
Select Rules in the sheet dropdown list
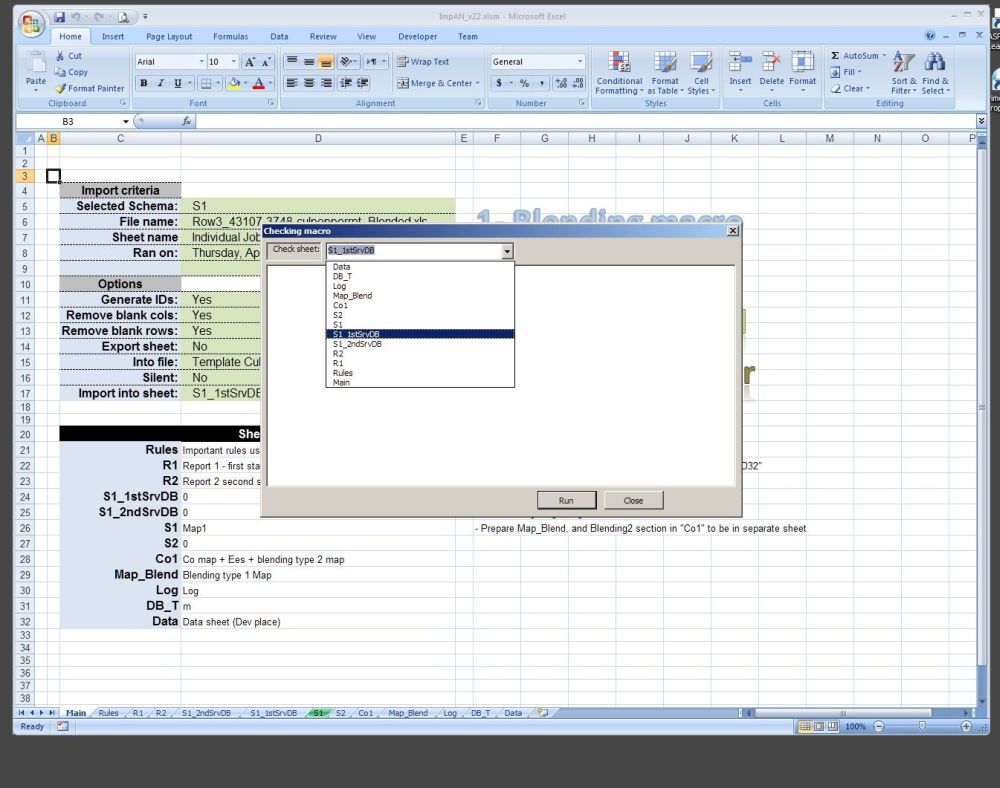click(x=342, y=373)
